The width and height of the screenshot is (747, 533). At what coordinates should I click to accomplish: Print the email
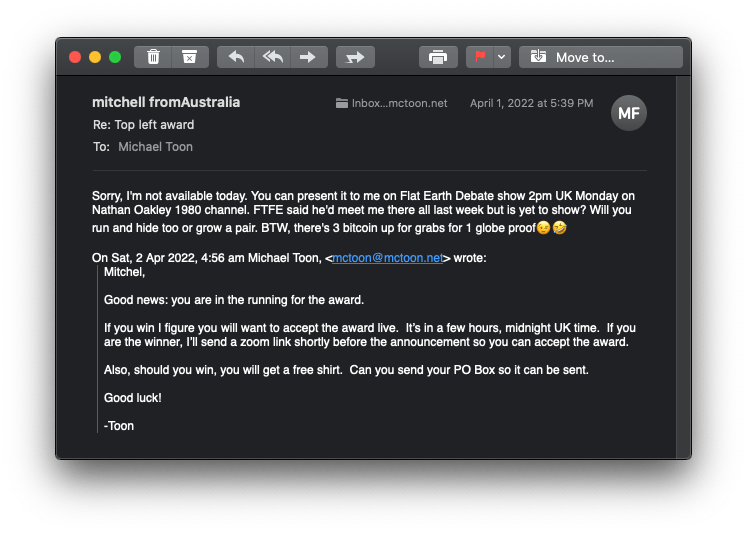[437, 57]
